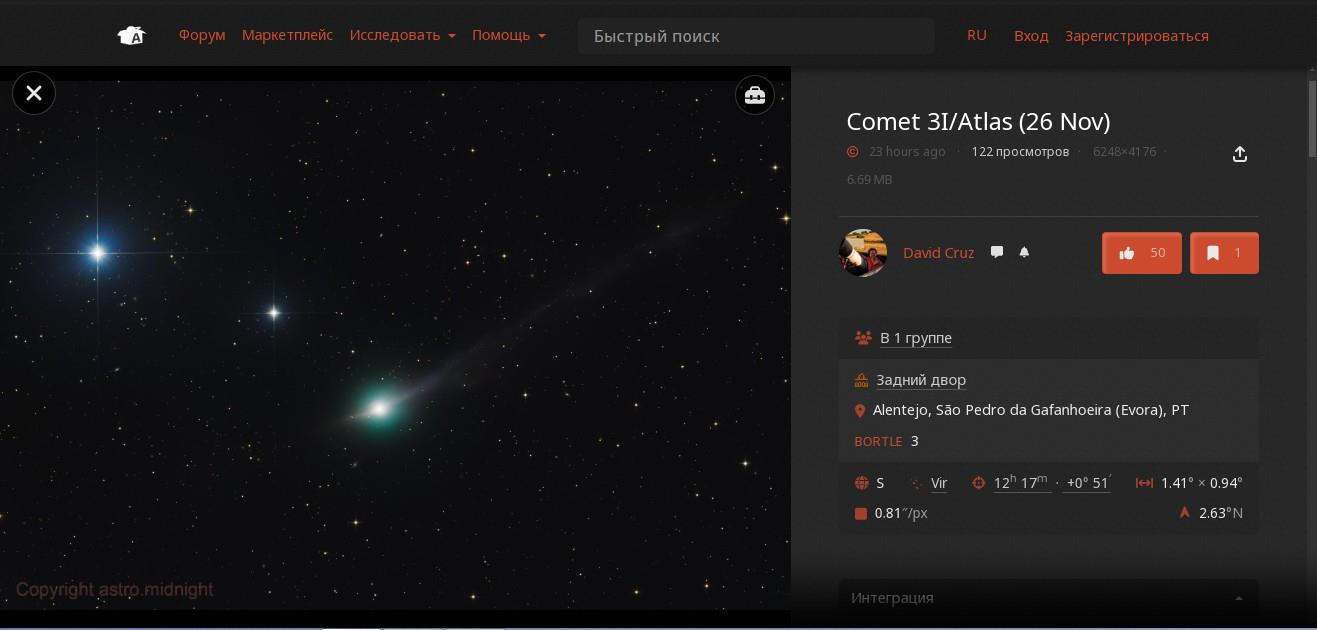Click the right panel scrollbar
Screen dimensions: 1317x630
1312,119
